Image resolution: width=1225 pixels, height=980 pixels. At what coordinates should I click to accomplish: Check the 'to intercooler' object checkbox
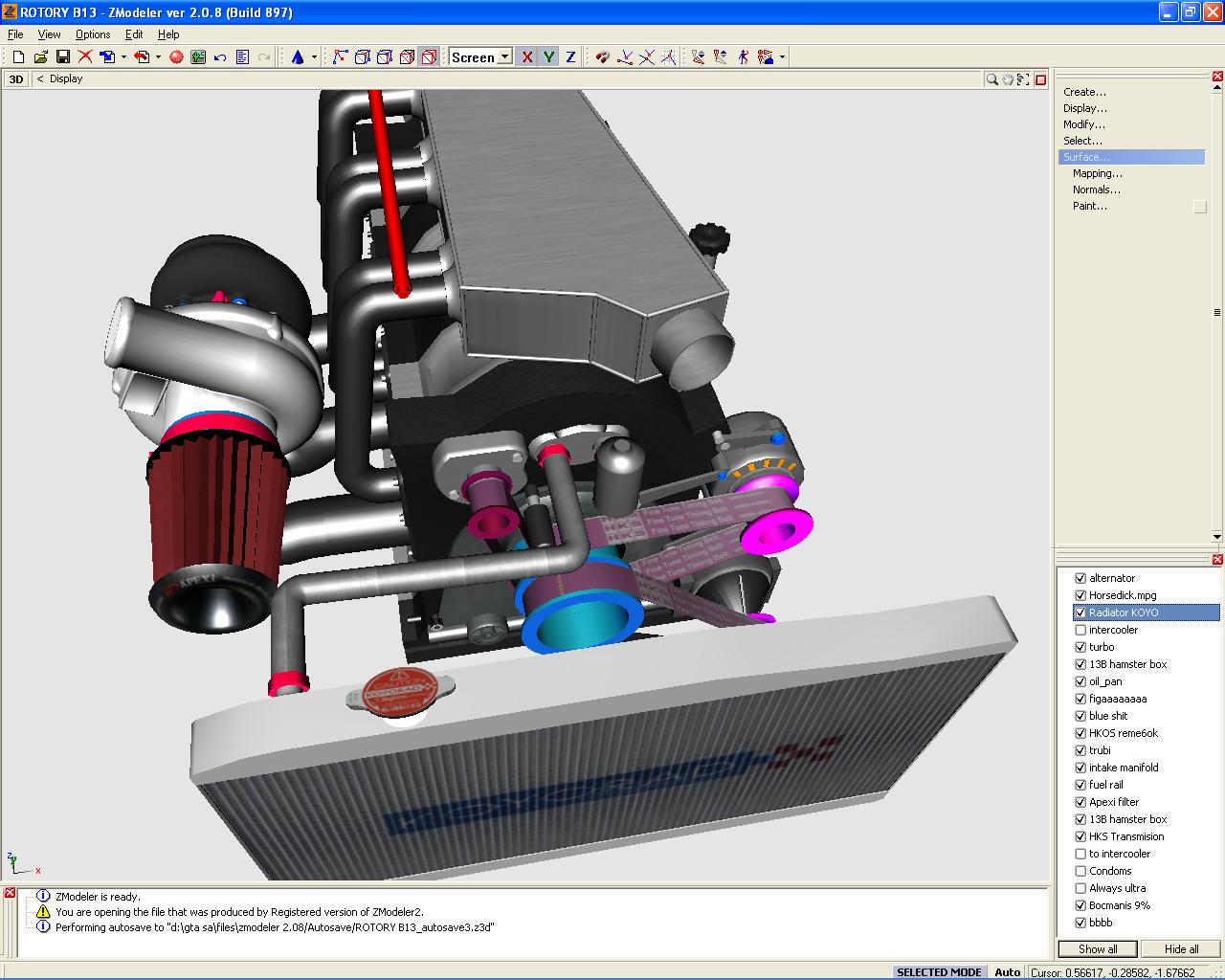(1080, 854)
